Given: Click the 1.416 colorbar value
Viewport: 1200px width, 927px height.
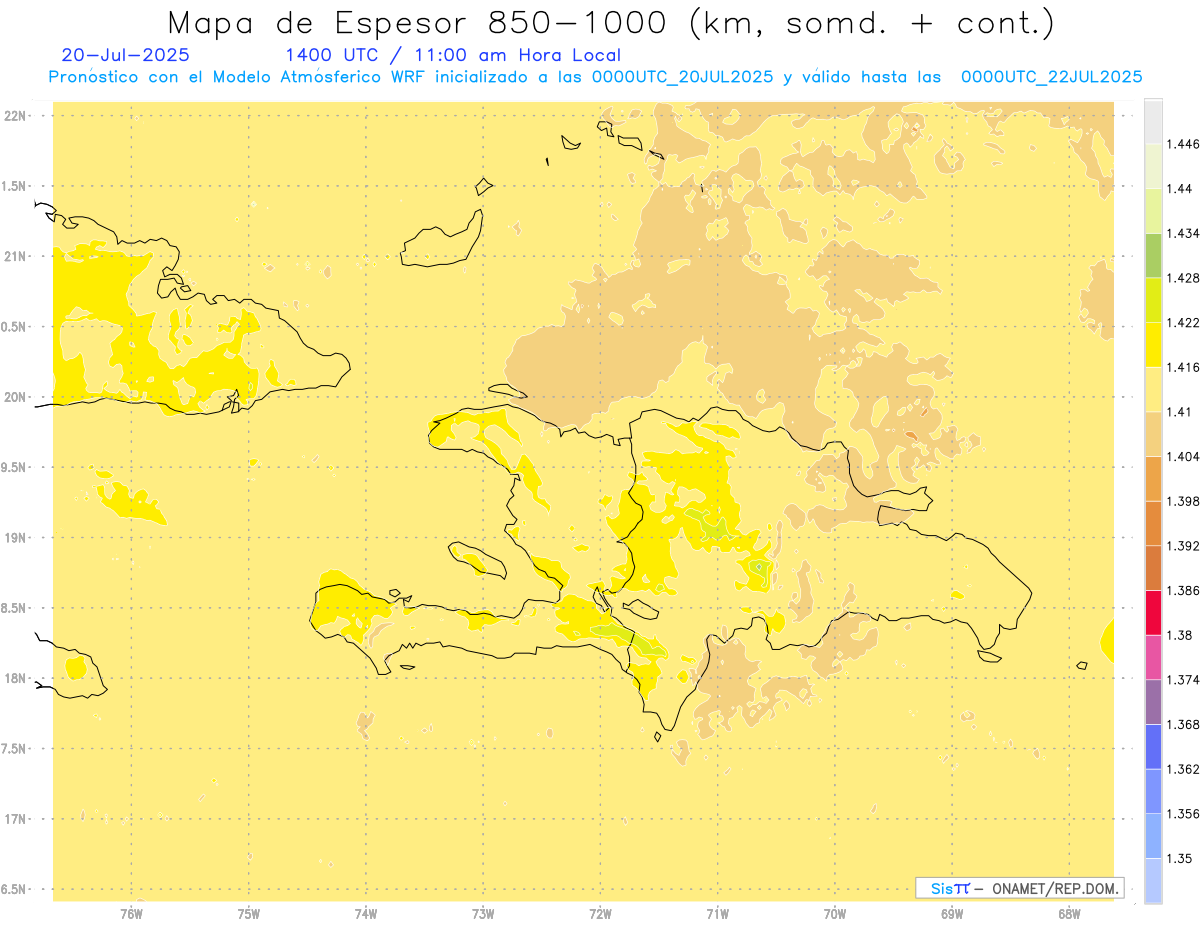Looking at the screenshot, I should click(1182, 367).
